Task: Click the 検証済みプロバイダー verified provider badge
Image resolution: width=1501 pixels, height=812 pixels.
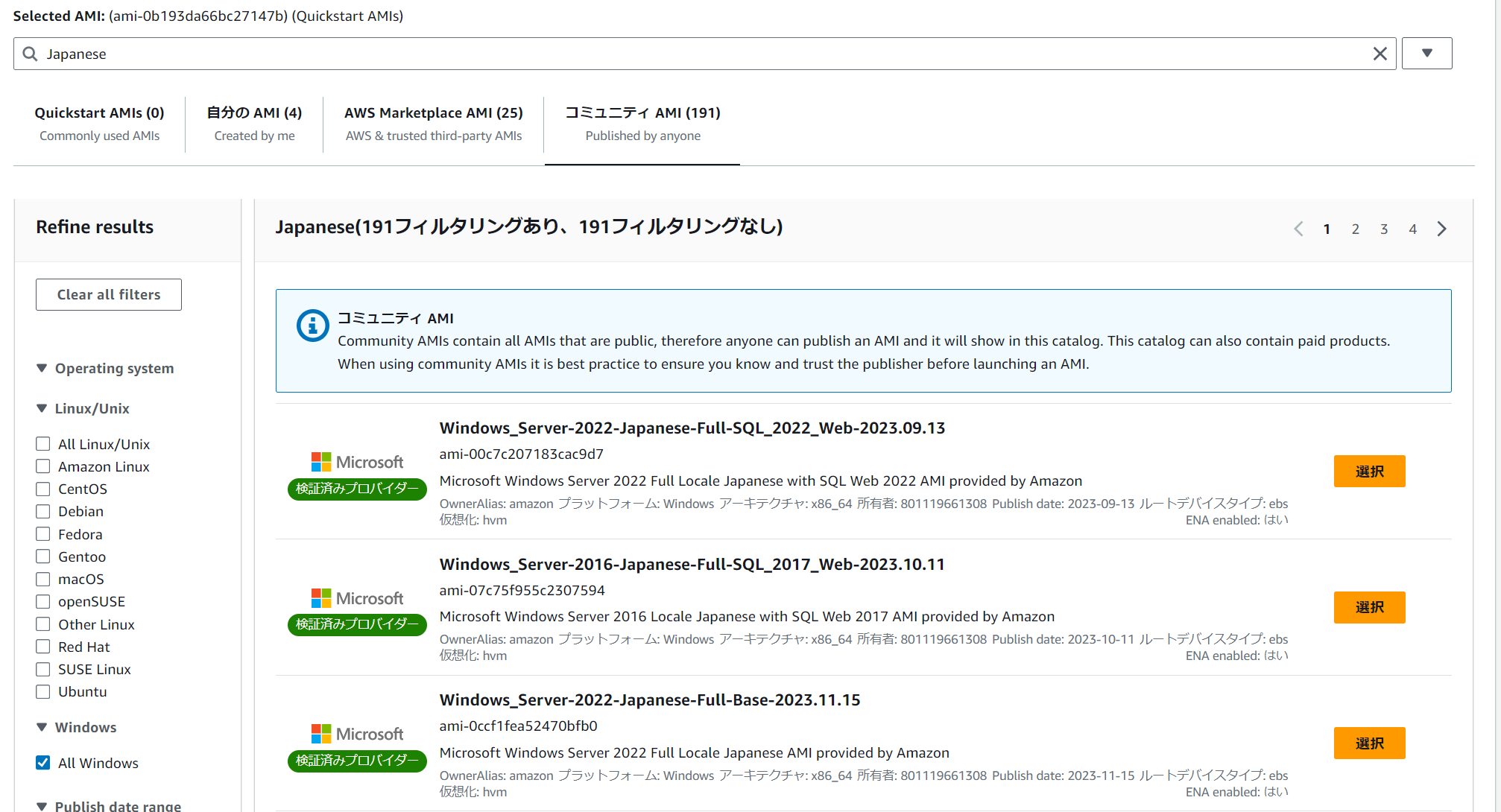Action: pos(357,489)
